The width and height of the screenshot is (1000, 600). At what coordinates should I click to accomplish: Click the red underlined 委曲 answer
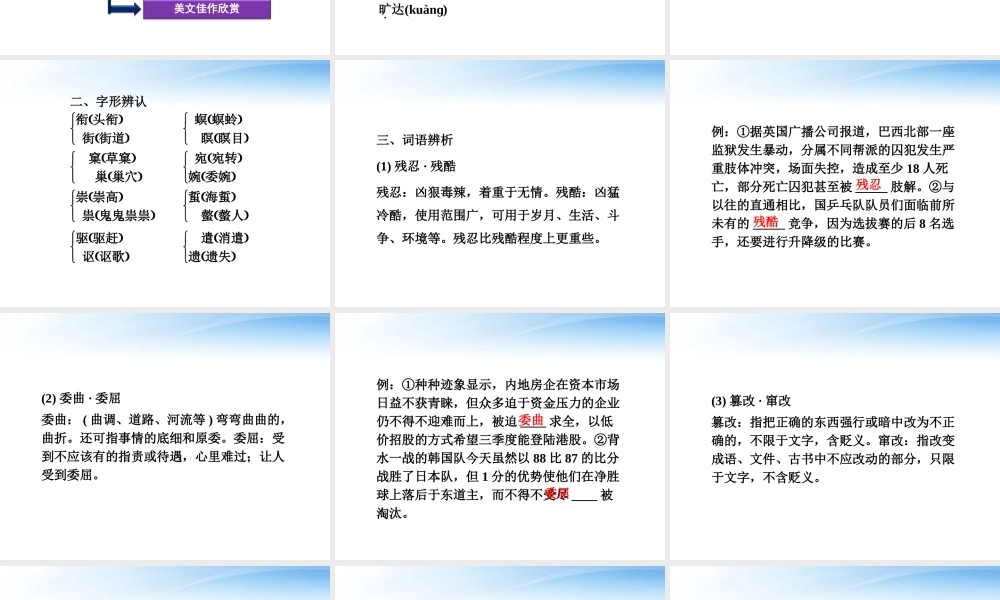[531, 420]
